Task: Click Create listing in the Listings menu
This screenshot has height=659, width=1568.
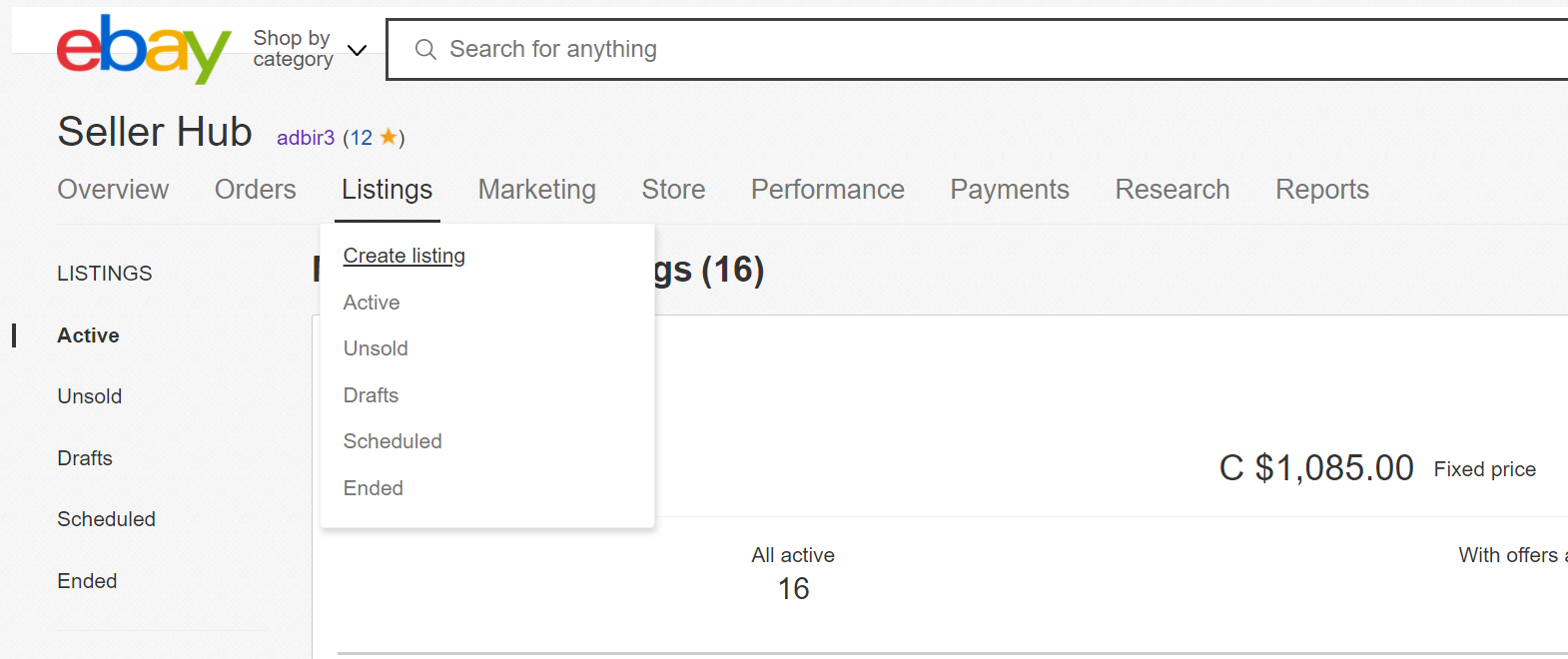Action: [403, 256]
